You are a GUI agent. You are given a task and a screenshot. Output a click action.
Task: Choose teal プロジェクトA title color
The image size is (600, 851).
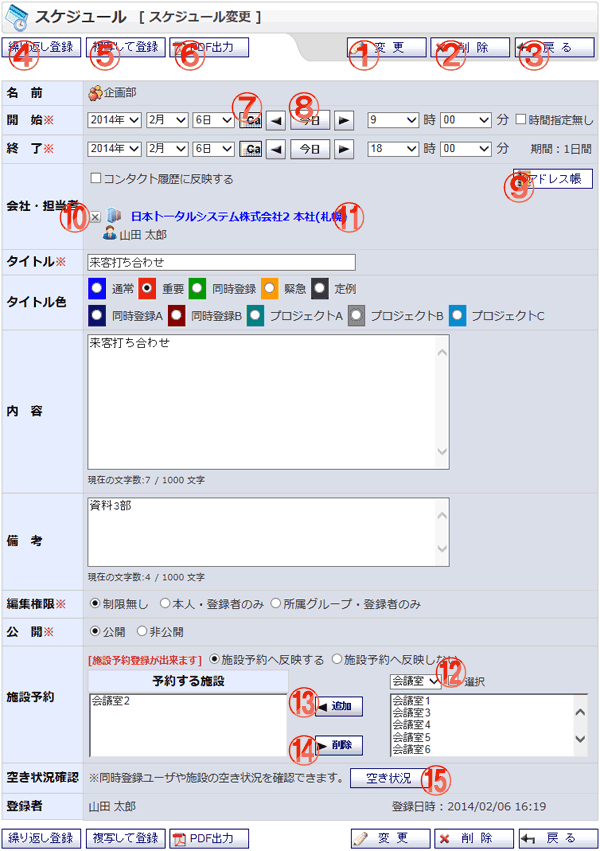[255, 315]
